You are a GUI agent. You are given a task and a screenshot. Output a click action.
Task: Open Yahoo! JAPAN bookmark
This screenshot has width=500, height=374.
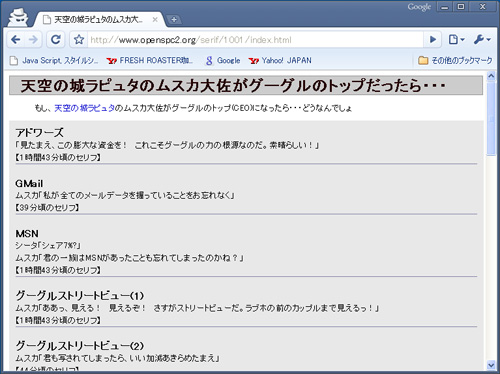tap(280, 61)
